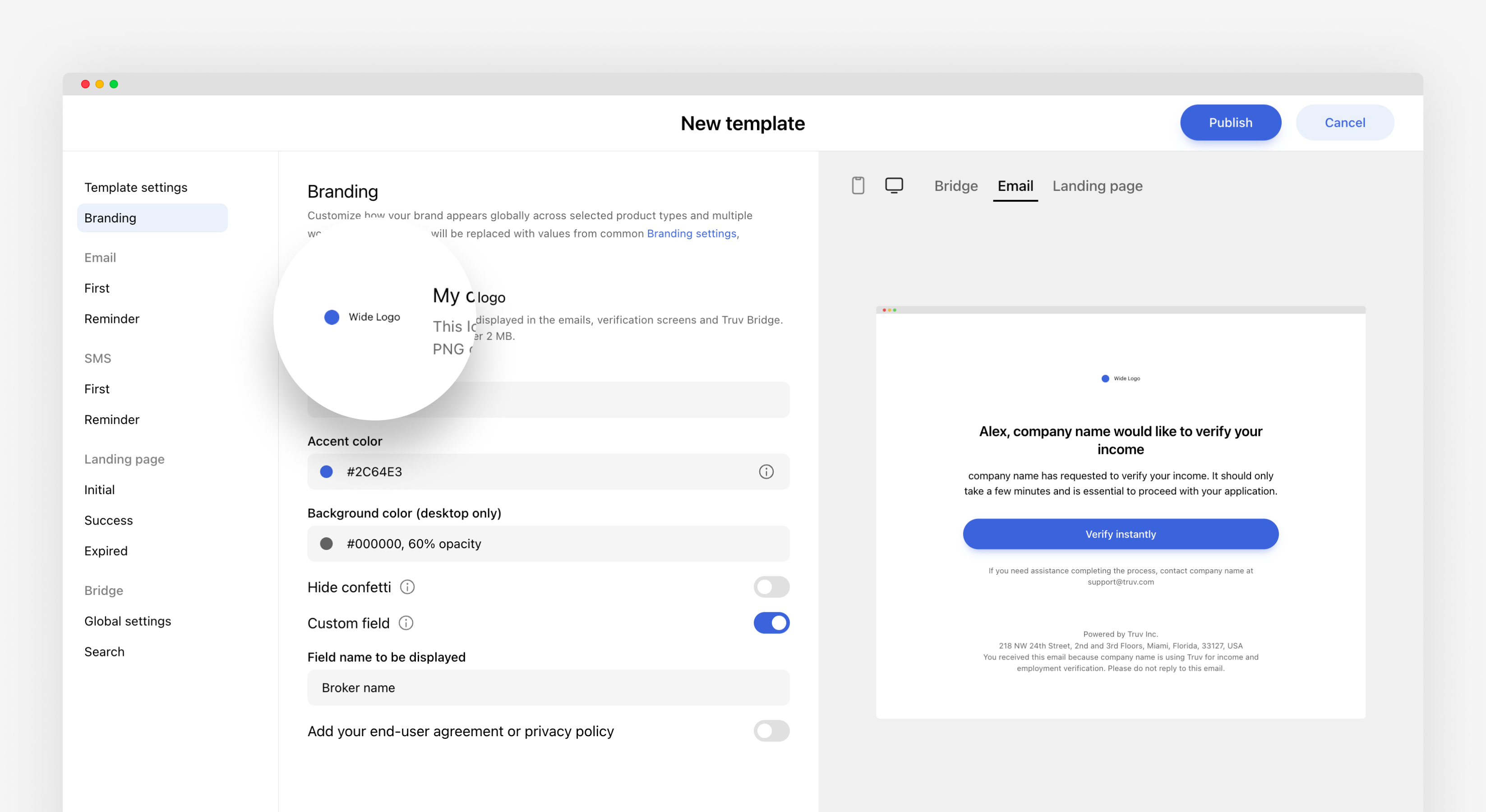
Task: Switch to mobile preview device icon
Action: click(x=858, y=186)
